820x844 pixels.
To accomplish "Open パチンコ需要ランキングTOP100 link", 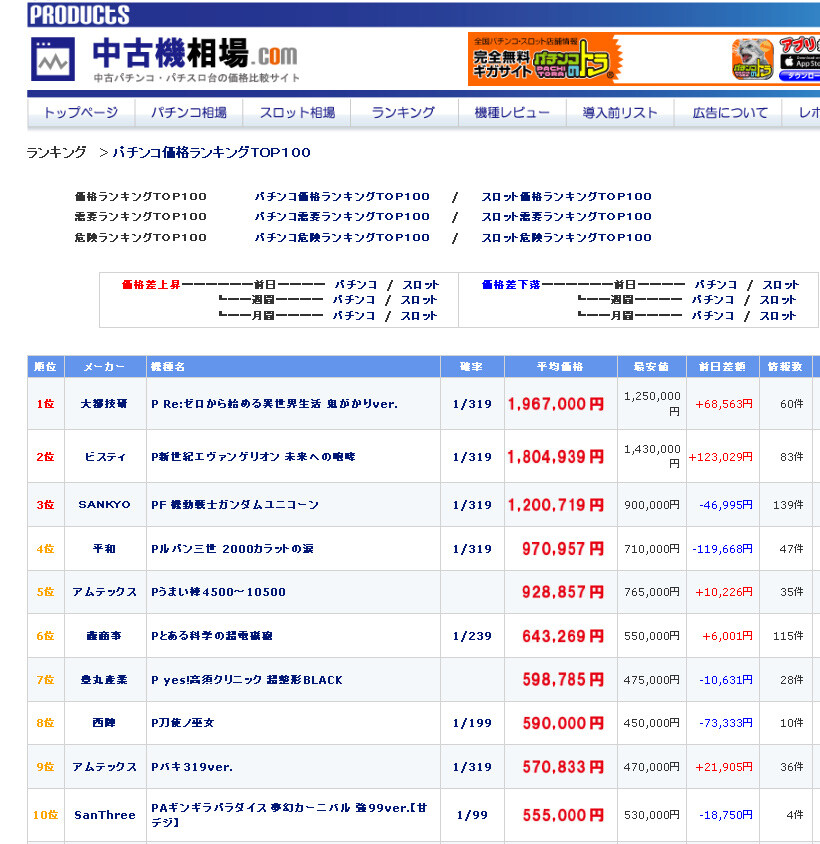I will pos(342,216).
